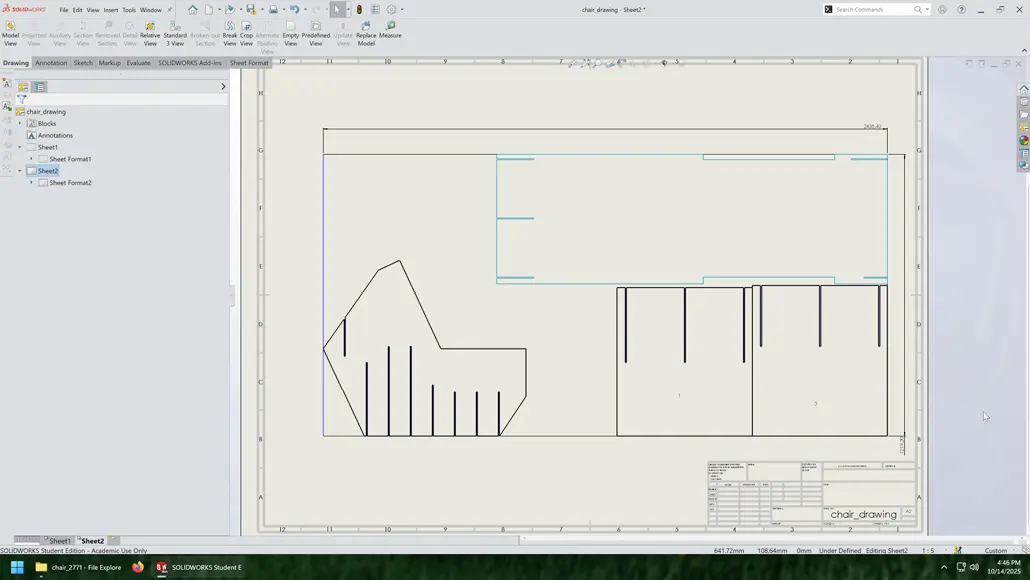Expand the Sheet Format2 tree node
1030x580 pixels.
tap(31, 182)
